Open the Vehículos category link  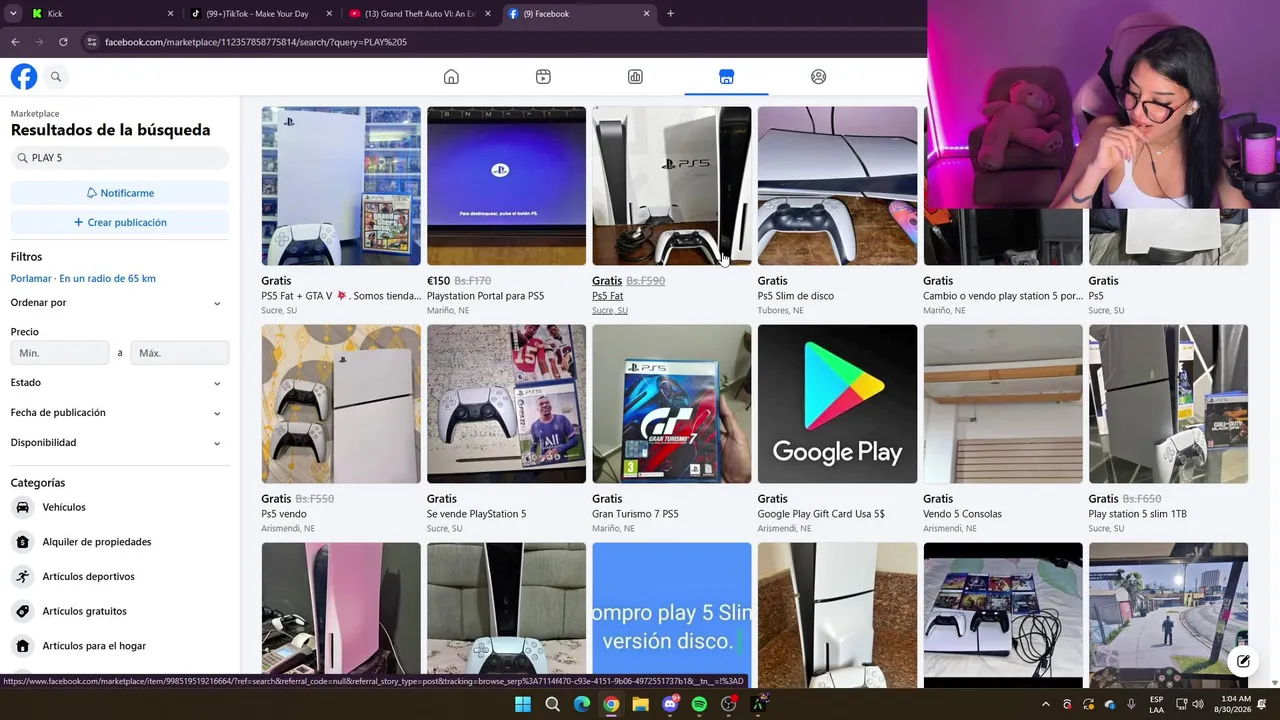[64, 507]
